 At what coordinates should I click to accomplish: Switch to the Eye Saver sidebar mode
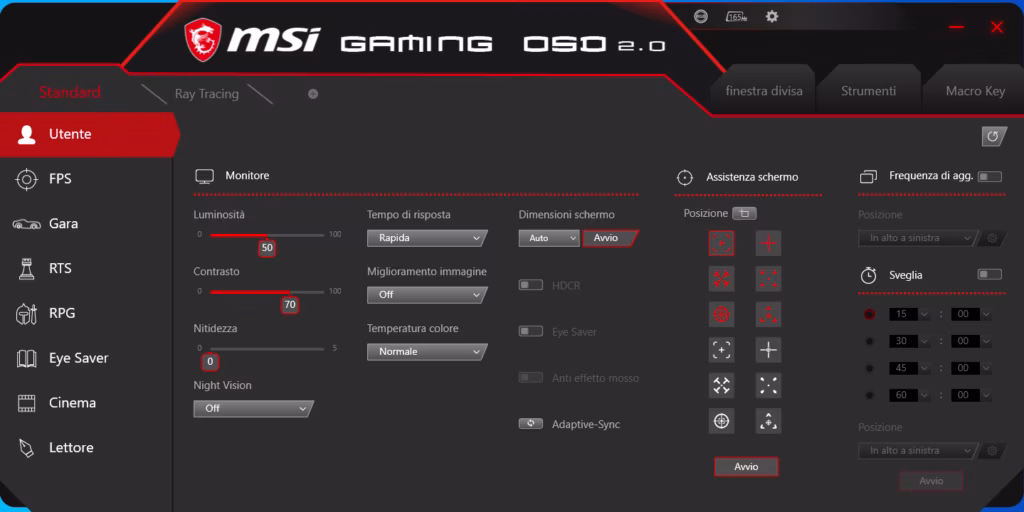coord(86,358)
